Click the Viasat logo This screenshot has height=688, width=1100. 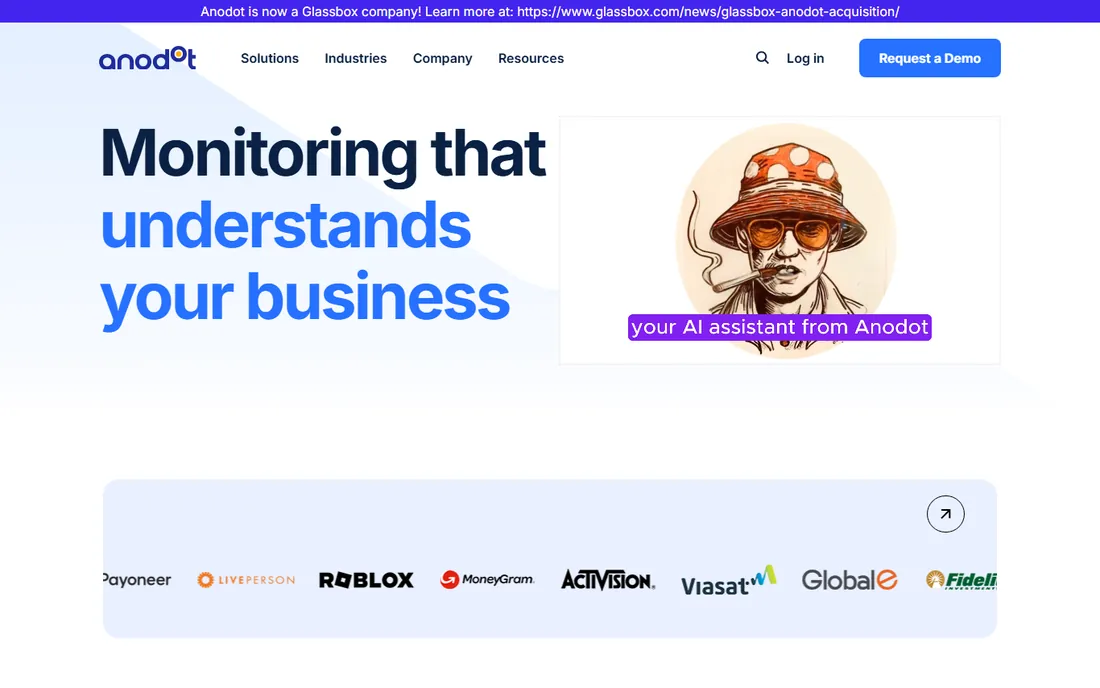point(729,580)
